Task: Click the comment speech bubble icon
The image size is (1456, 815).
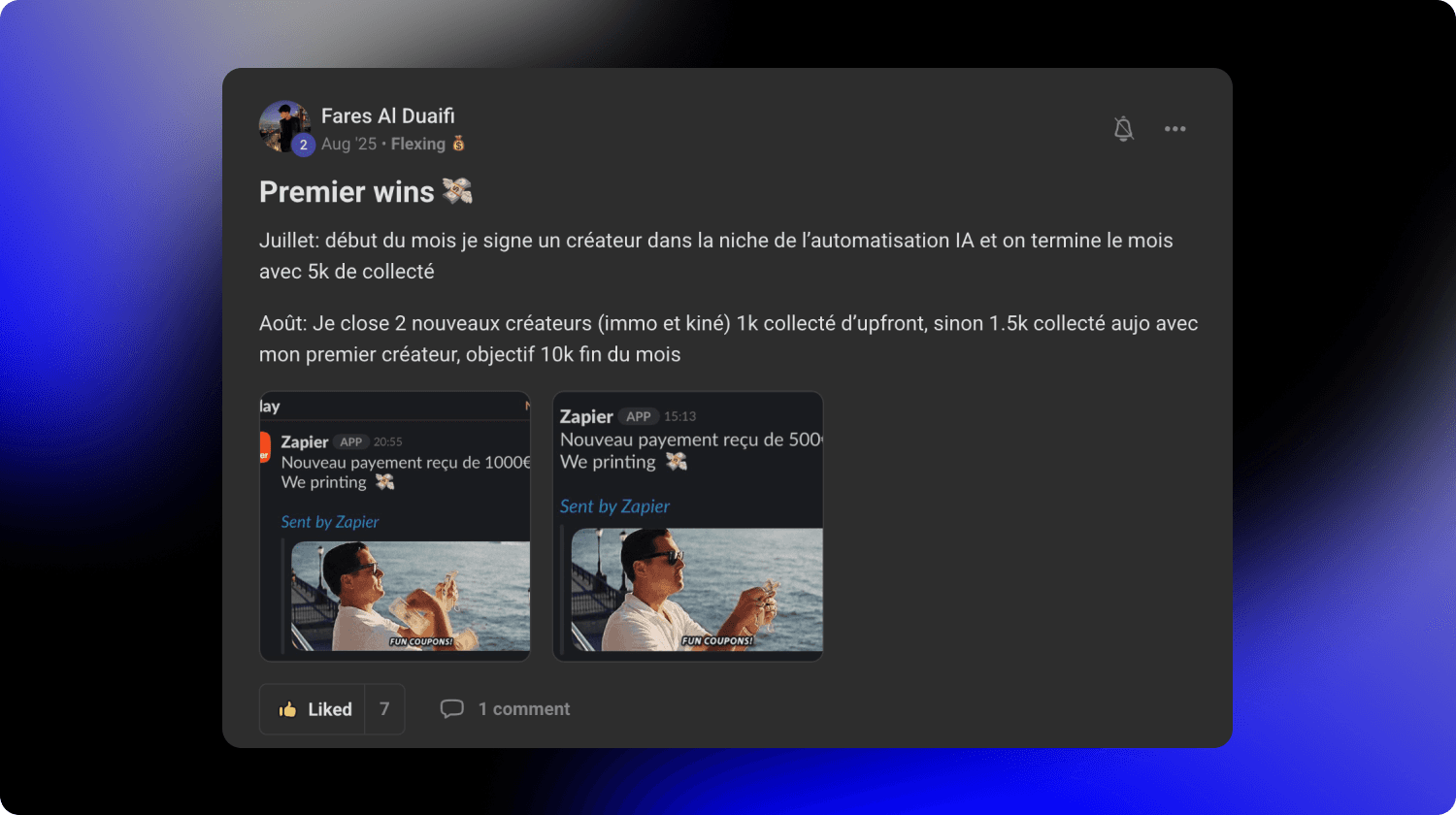Action: (x=451, y=709)
